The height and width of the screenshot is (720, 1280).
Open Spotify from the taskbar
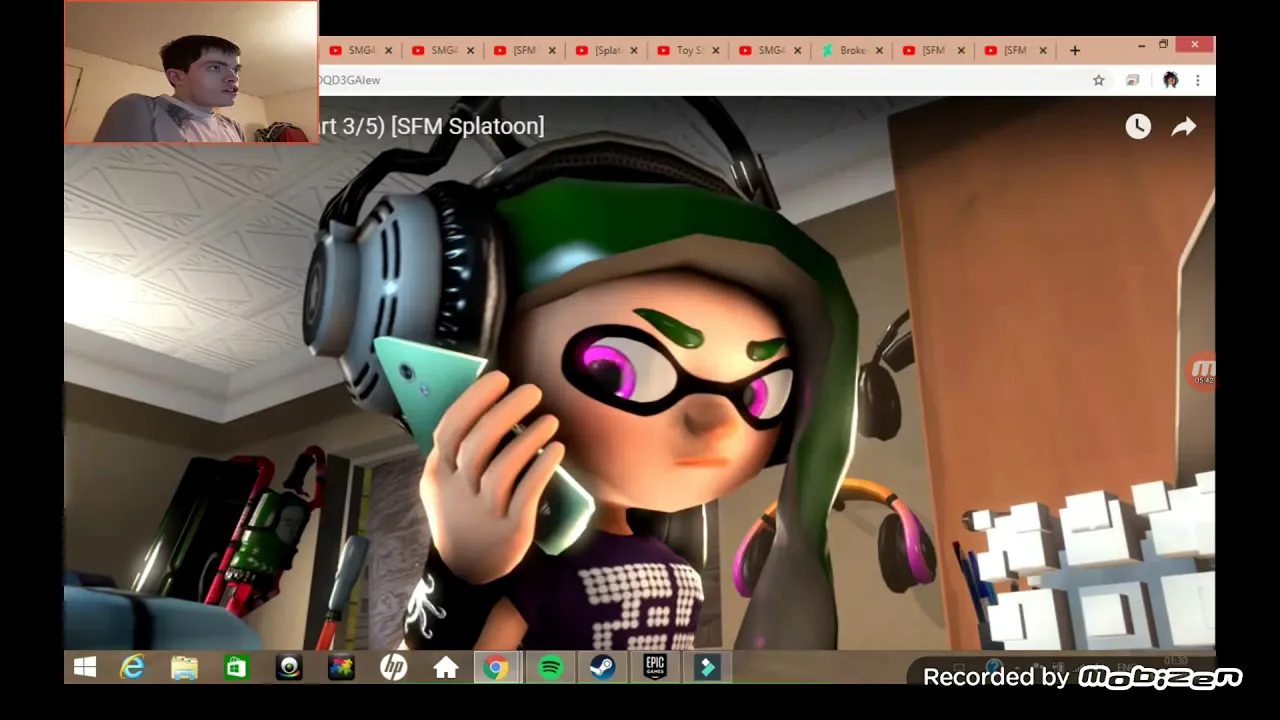pos(550,667)
